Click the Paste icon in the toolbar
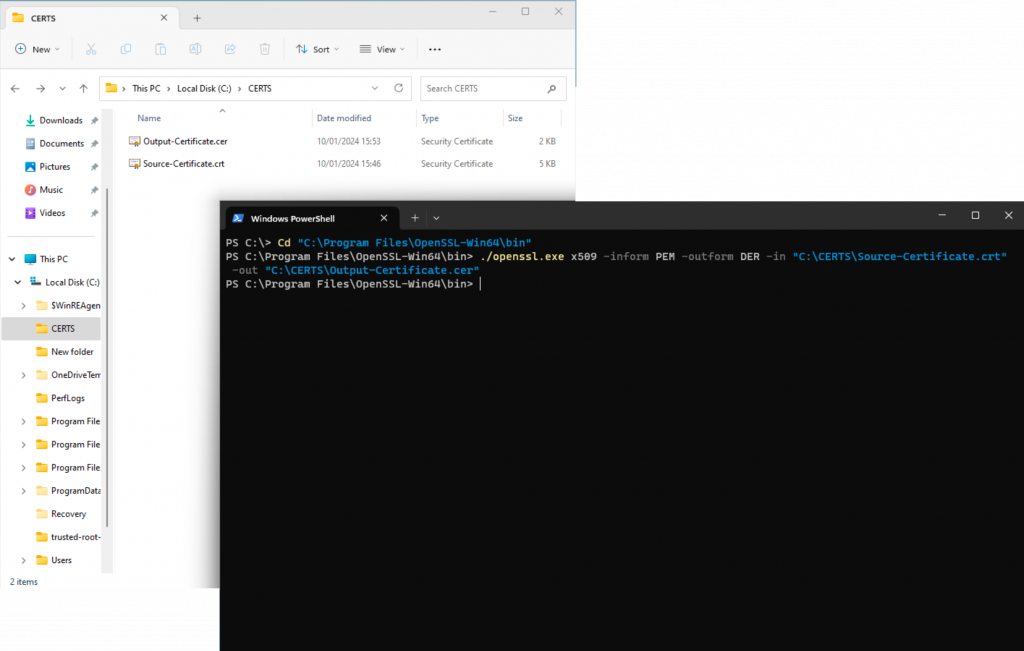Viewport: 1024px width, 651px height. [x=160, y=49]
